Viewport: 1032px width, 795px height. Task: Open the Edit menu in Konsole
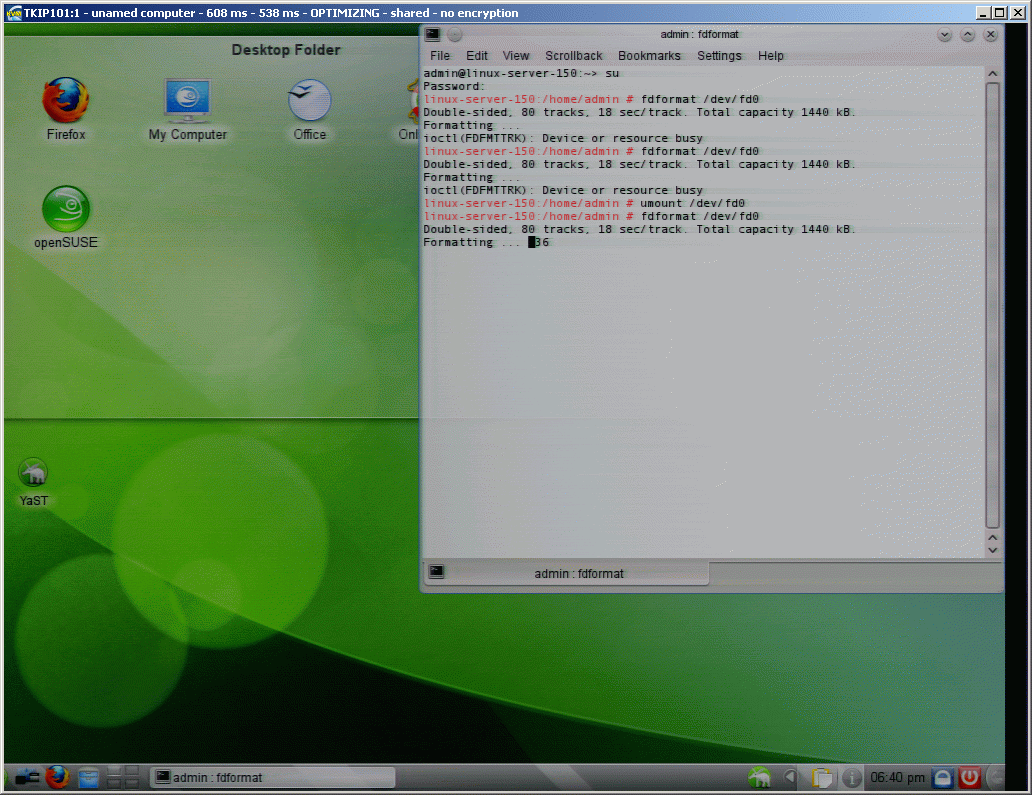coord(477,56)
